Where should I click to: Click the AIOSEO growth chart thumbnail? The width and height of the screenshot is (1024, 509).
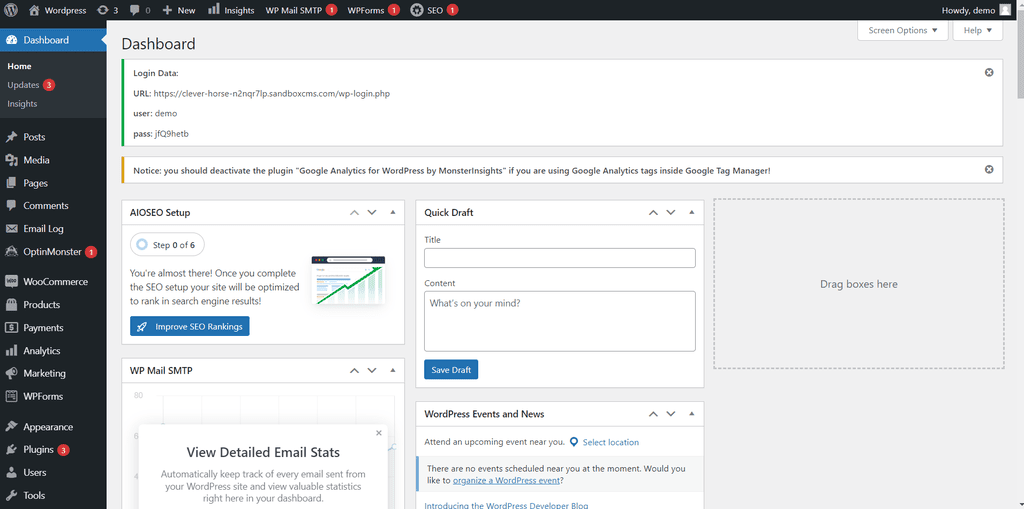point(348,280)
